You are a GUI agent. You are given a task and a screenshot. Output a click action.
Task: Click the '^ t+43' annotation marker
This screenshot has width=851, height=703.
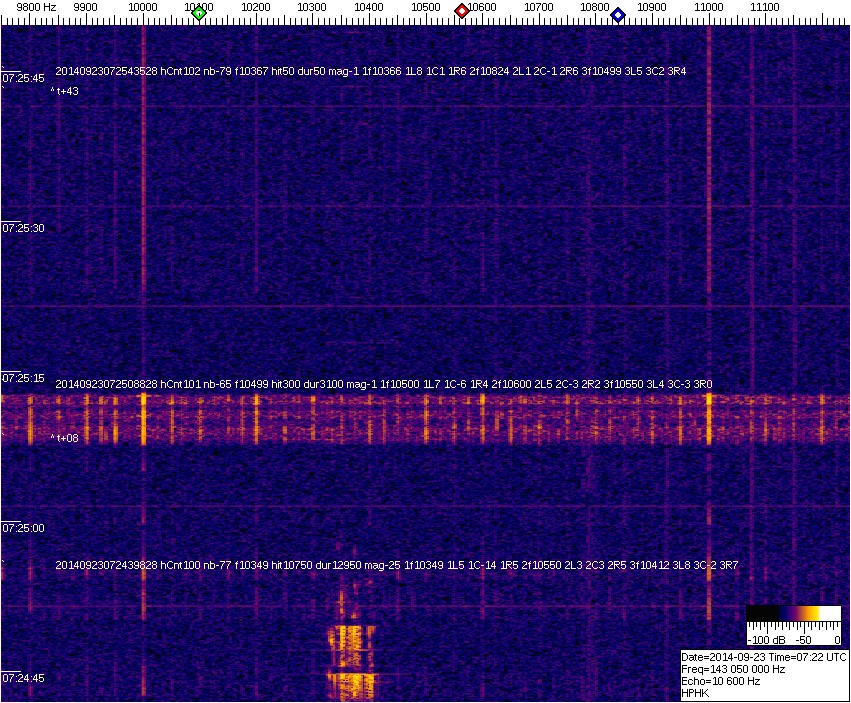pyautogui.click(x=64, y=91)
